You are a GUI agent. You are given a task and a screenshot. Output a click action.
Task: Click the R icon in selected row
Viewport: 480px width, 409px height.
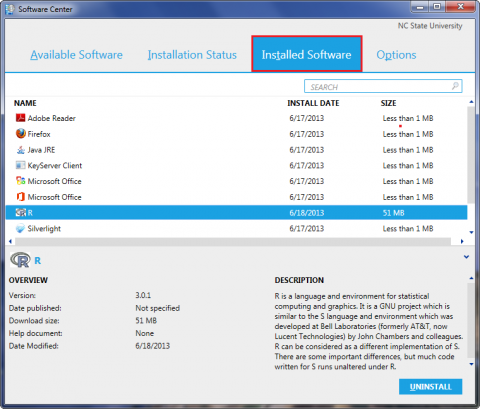pyautogui.click(x=20, y=213)
